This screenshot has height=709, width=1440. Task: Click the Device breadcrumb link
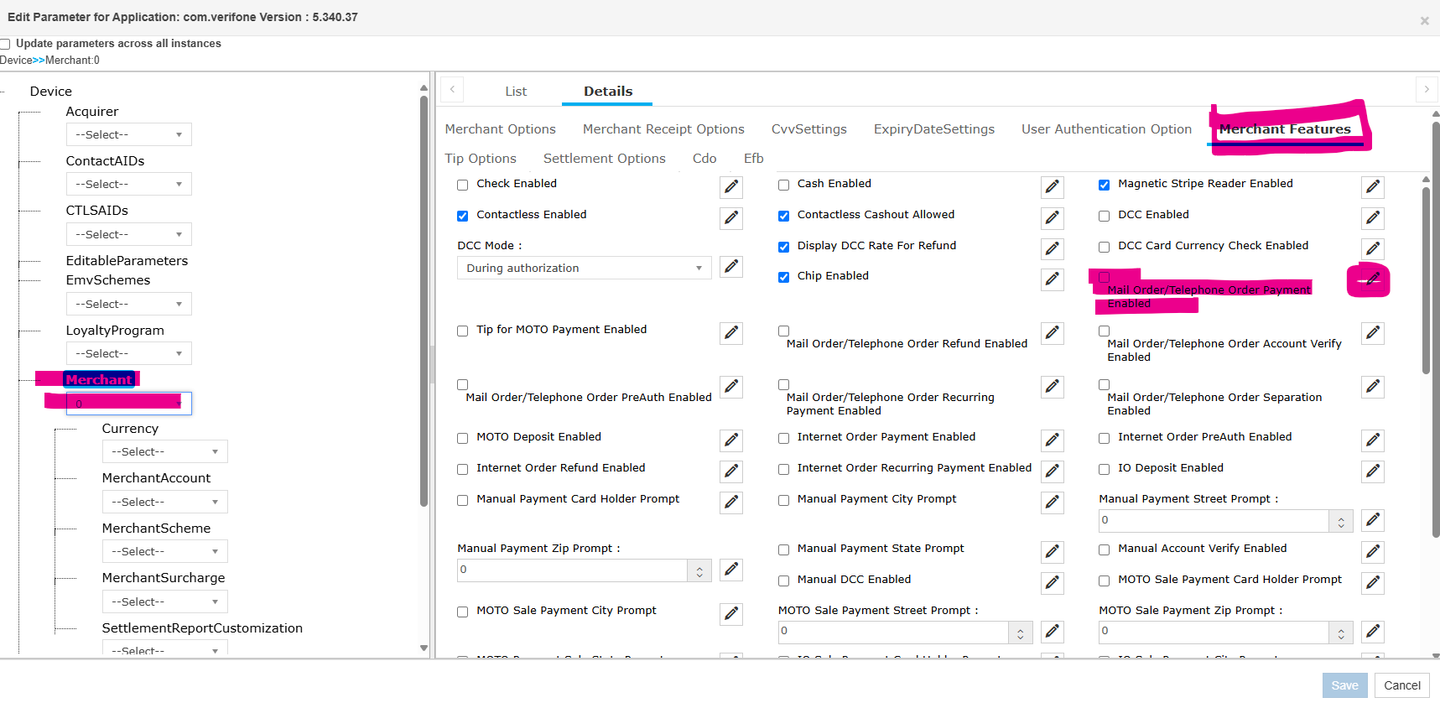16,60
